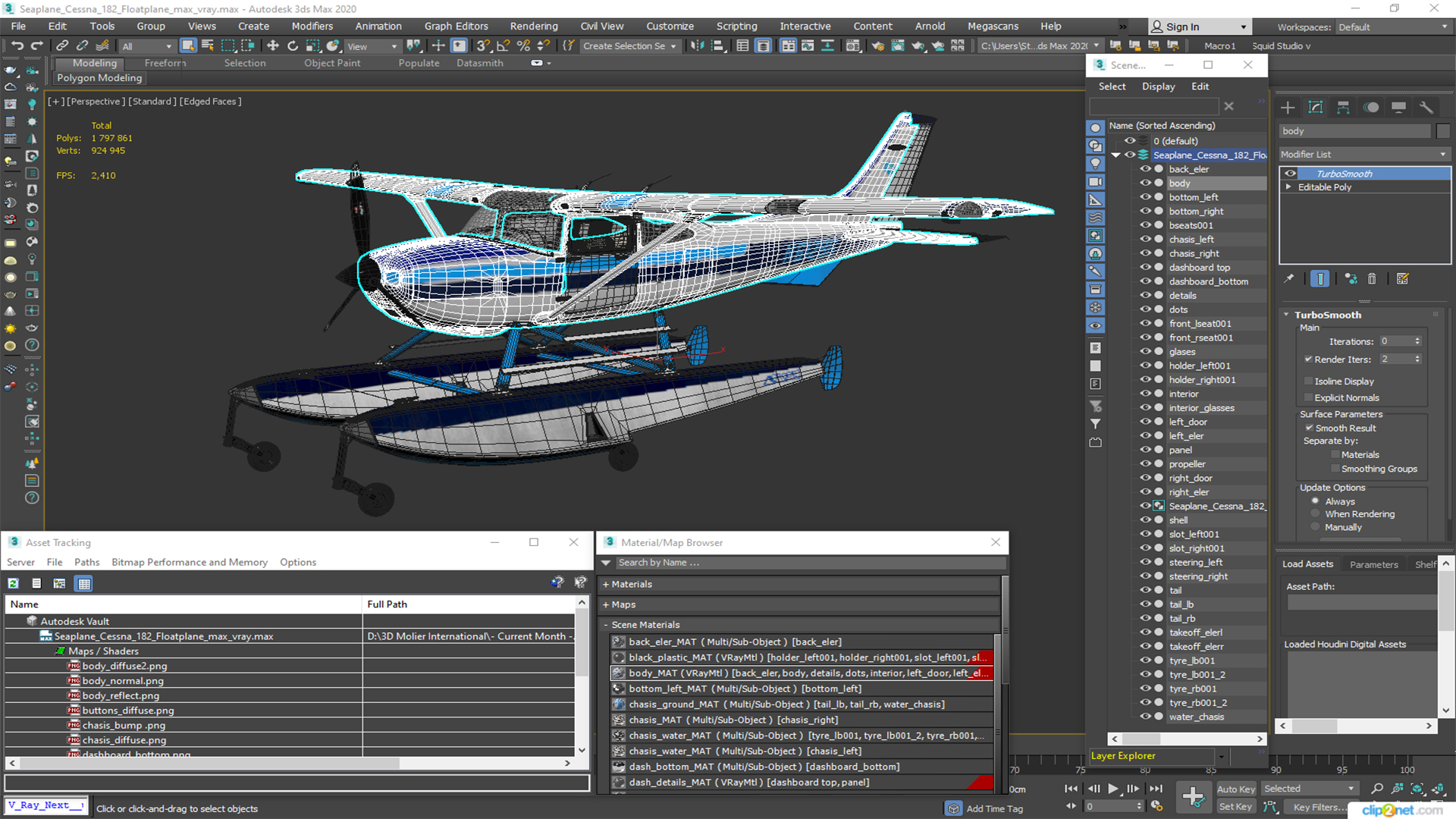The width and height of the screenshot is (1456, 819).
Task: Switch Asset Tracking to table view icon
Action: [x=84, y=583]
